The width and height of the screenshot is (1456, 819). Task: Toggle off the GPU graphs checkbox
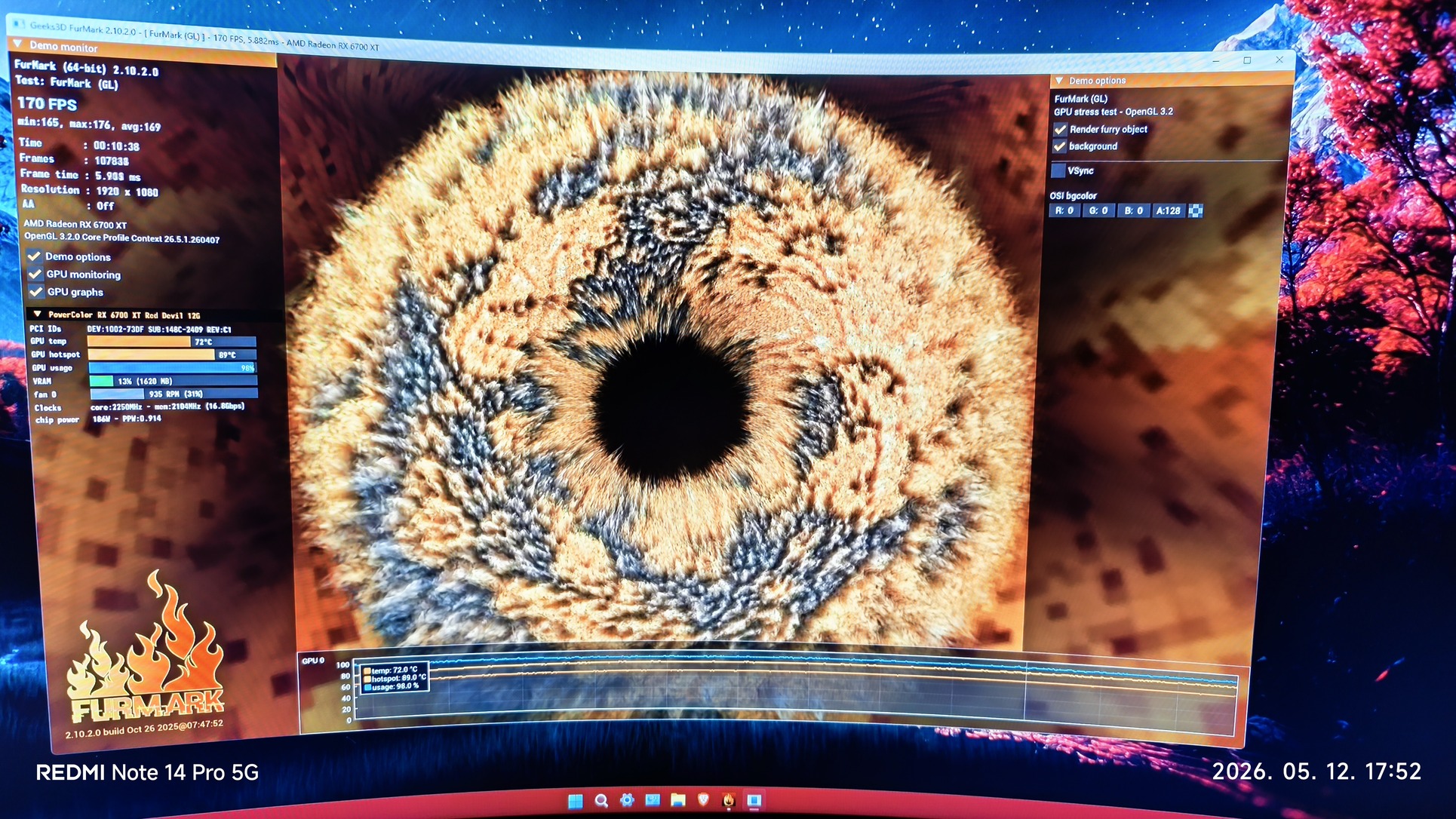[x=36, y=291]
